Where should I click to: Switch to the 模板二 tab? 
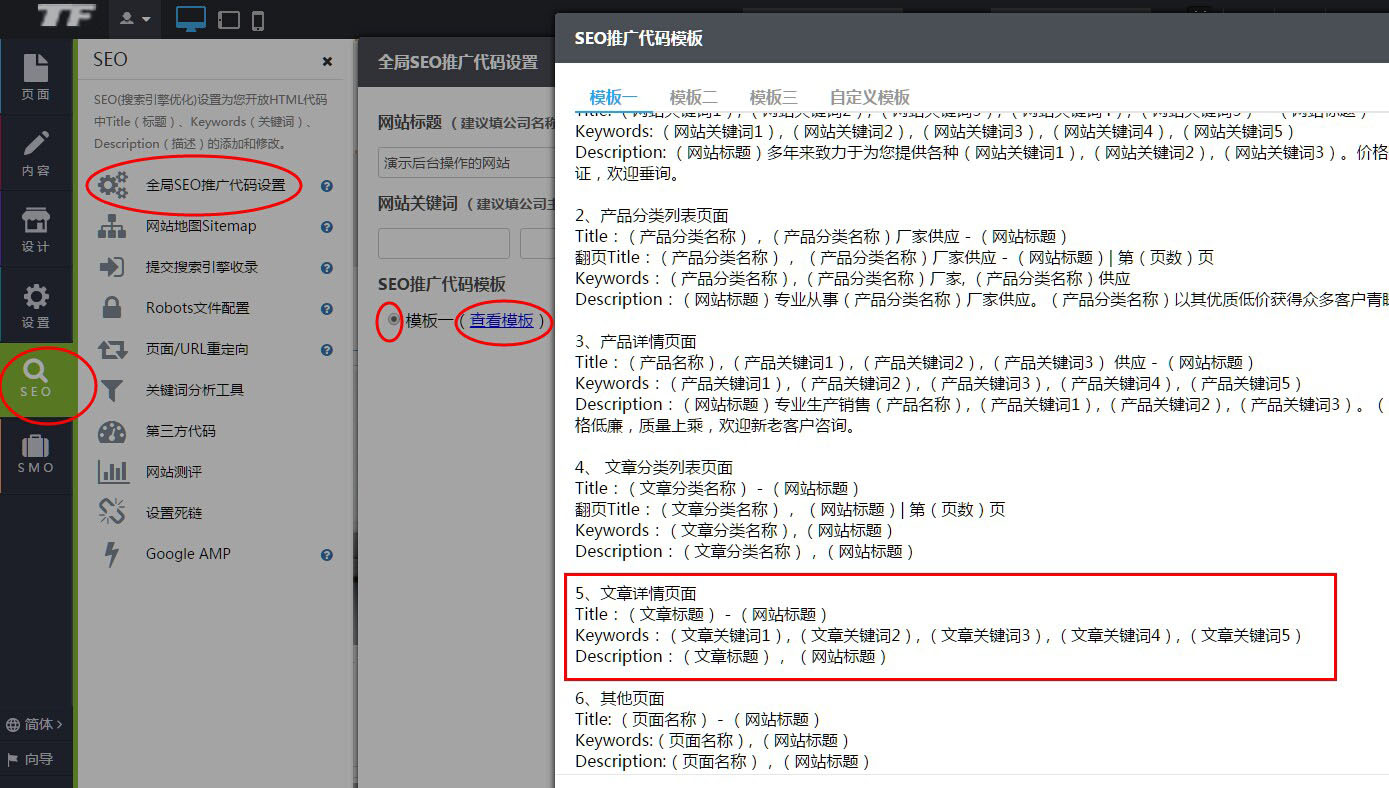[x=693, y=97]
